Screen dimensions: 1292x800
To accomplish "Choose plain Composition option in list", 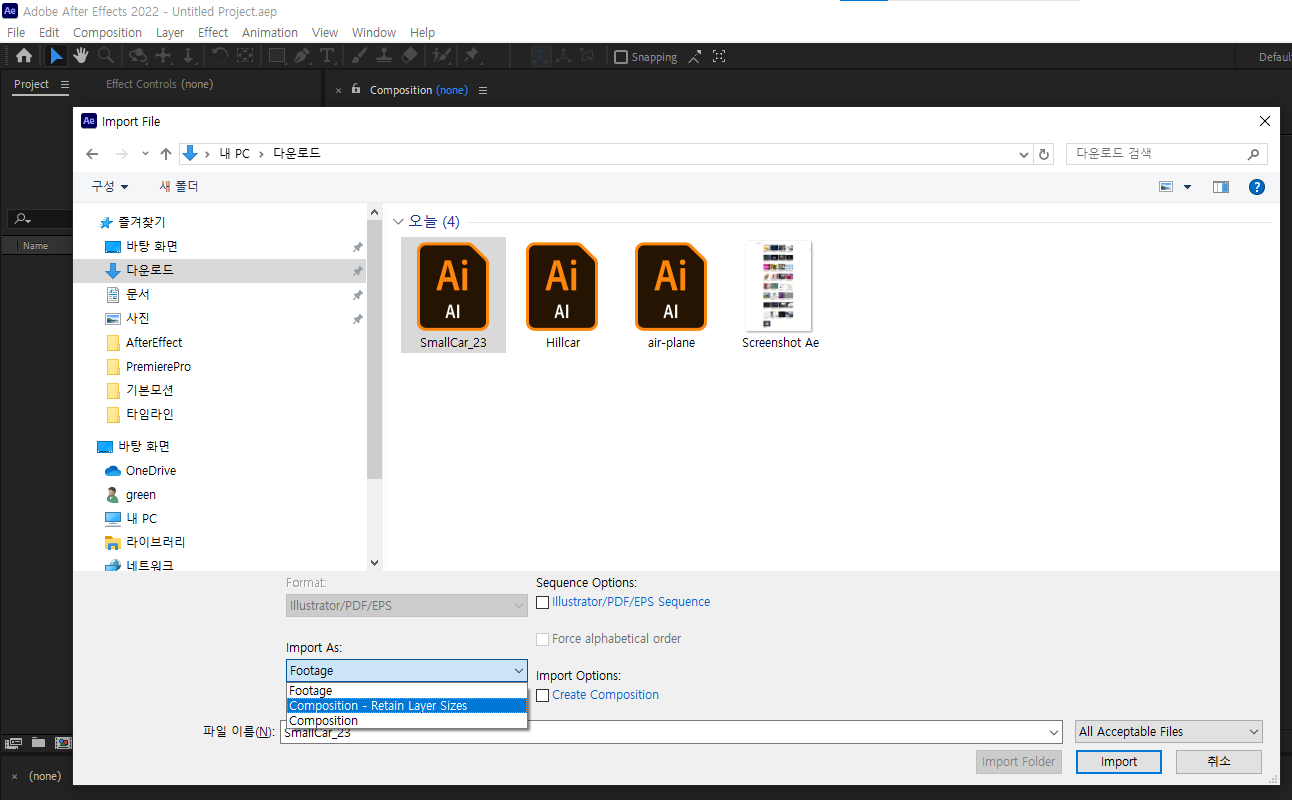I will 406,721.
